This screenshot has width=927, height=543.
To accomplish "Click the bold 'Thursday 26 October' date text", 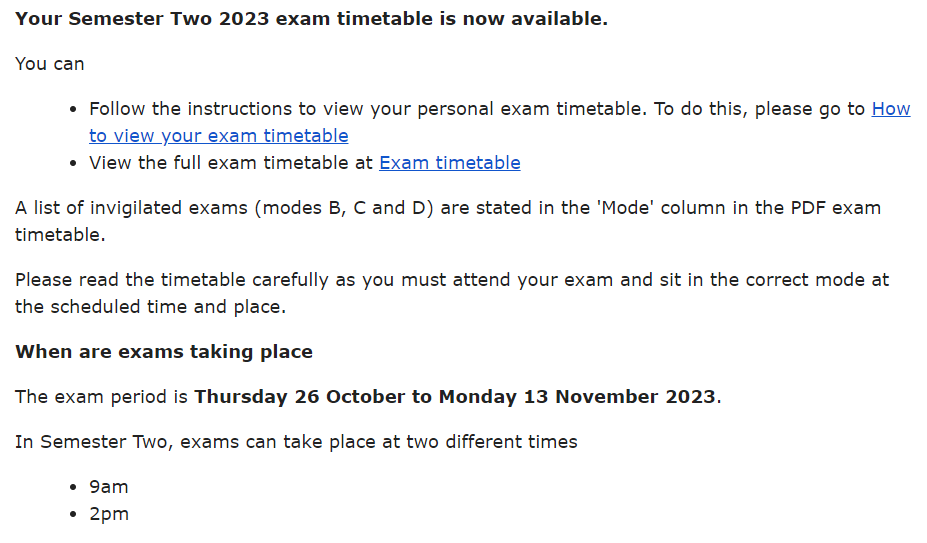I will [300, 397].
